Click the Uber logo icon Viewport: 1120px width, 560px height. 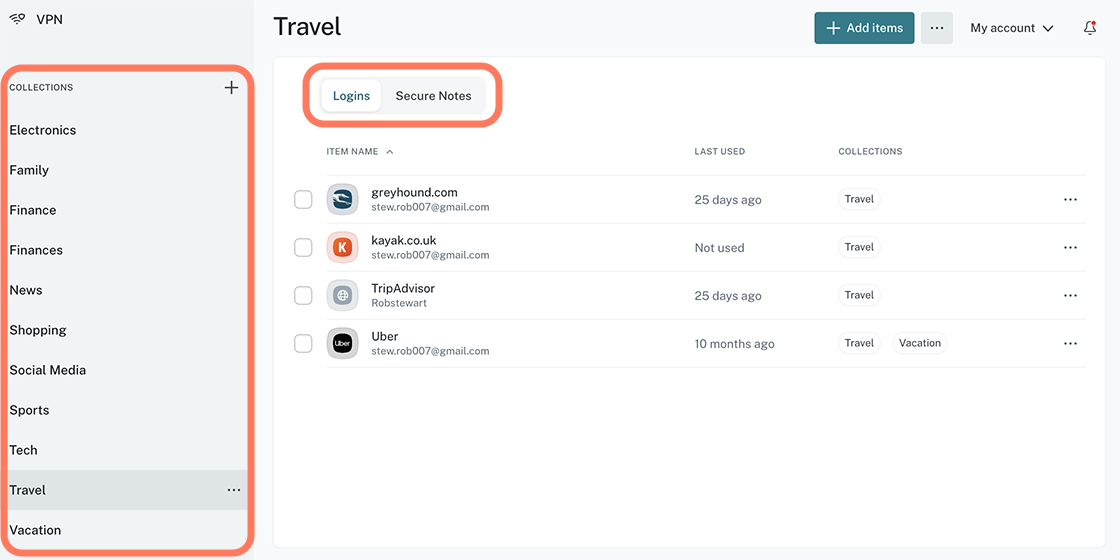coord(342,344)
